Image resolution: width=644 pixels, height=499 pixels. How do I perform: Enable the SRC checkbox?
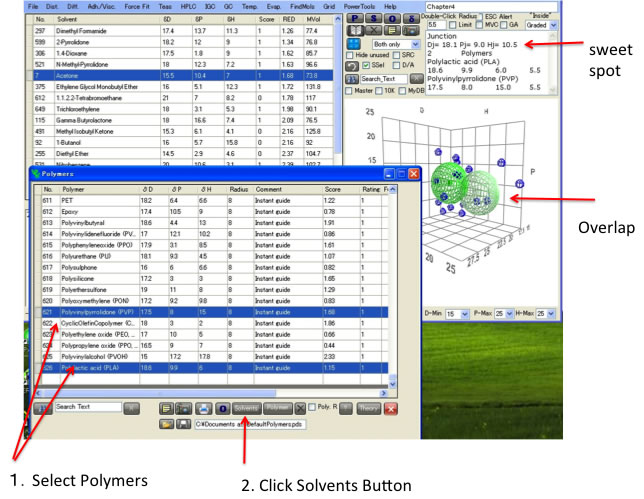[x=396, y=55]
